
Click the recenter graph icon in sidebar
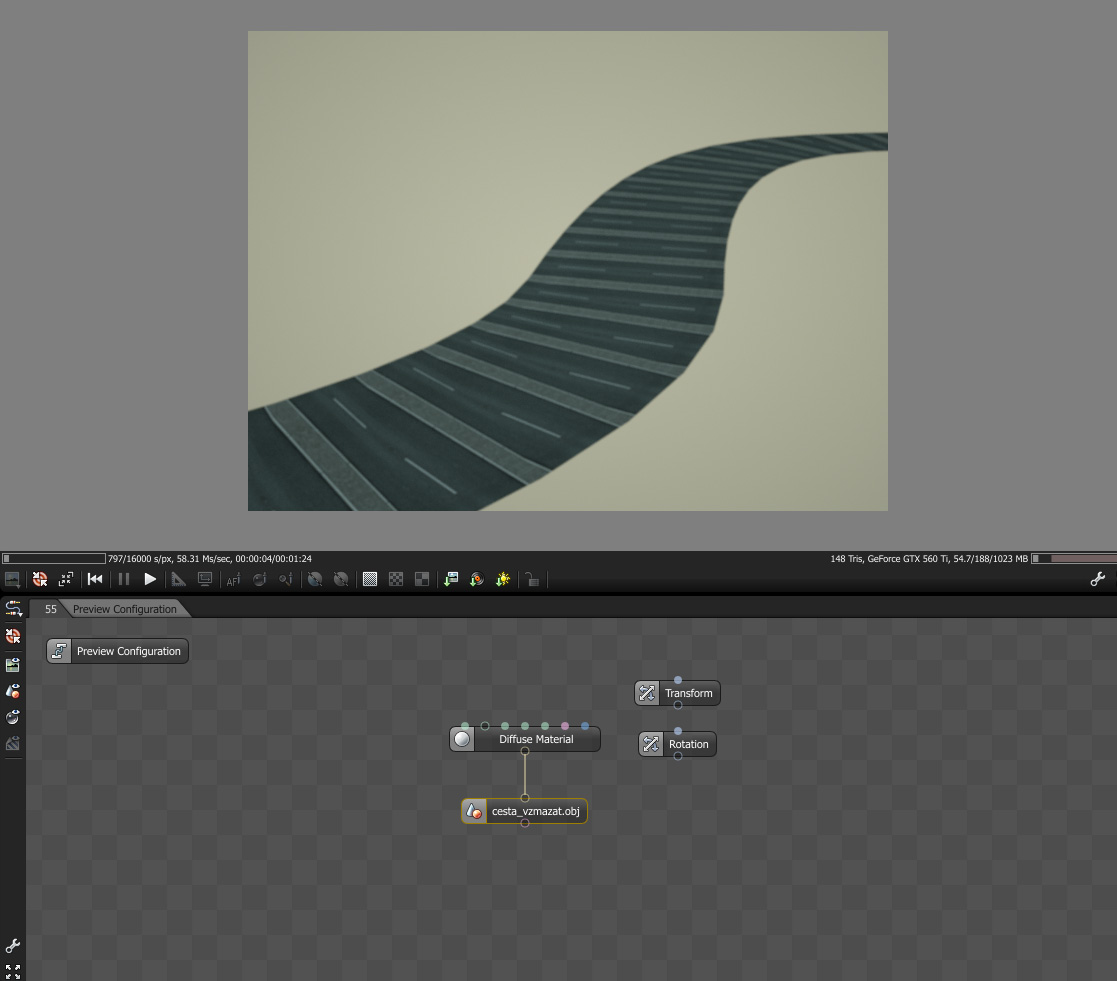(13, 636)
